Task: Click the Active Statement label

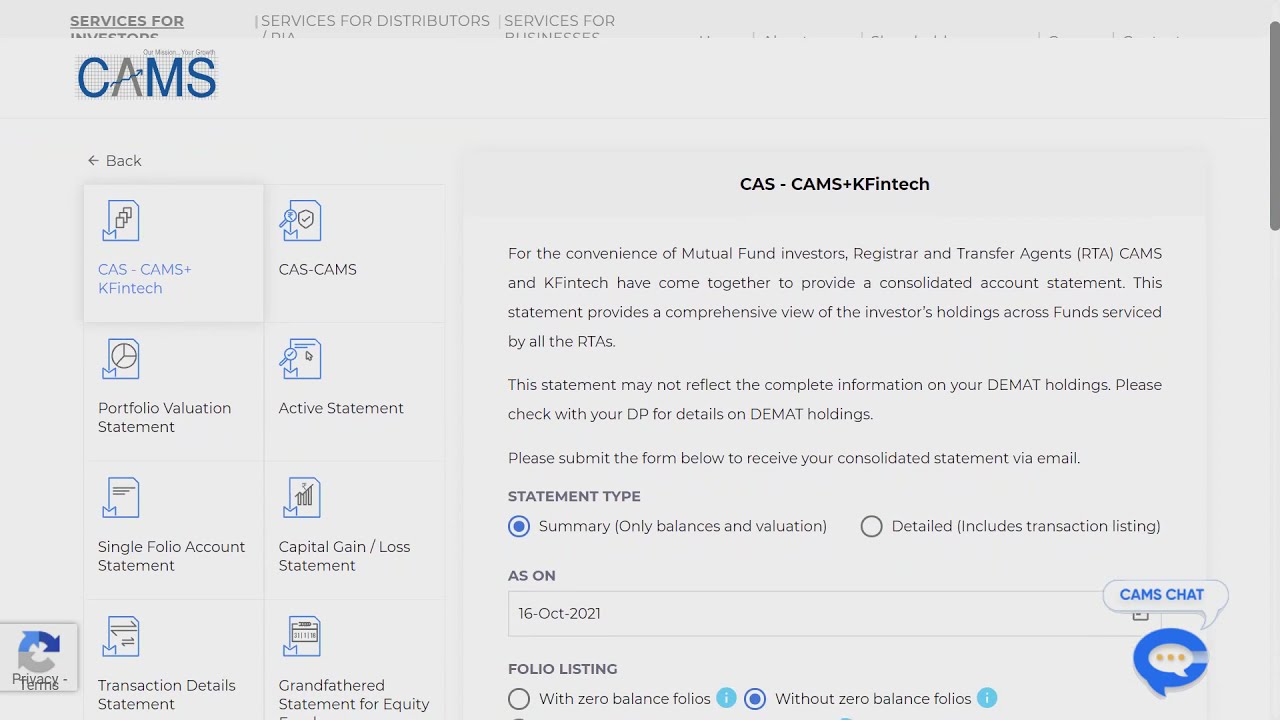Action: (341, 408)
